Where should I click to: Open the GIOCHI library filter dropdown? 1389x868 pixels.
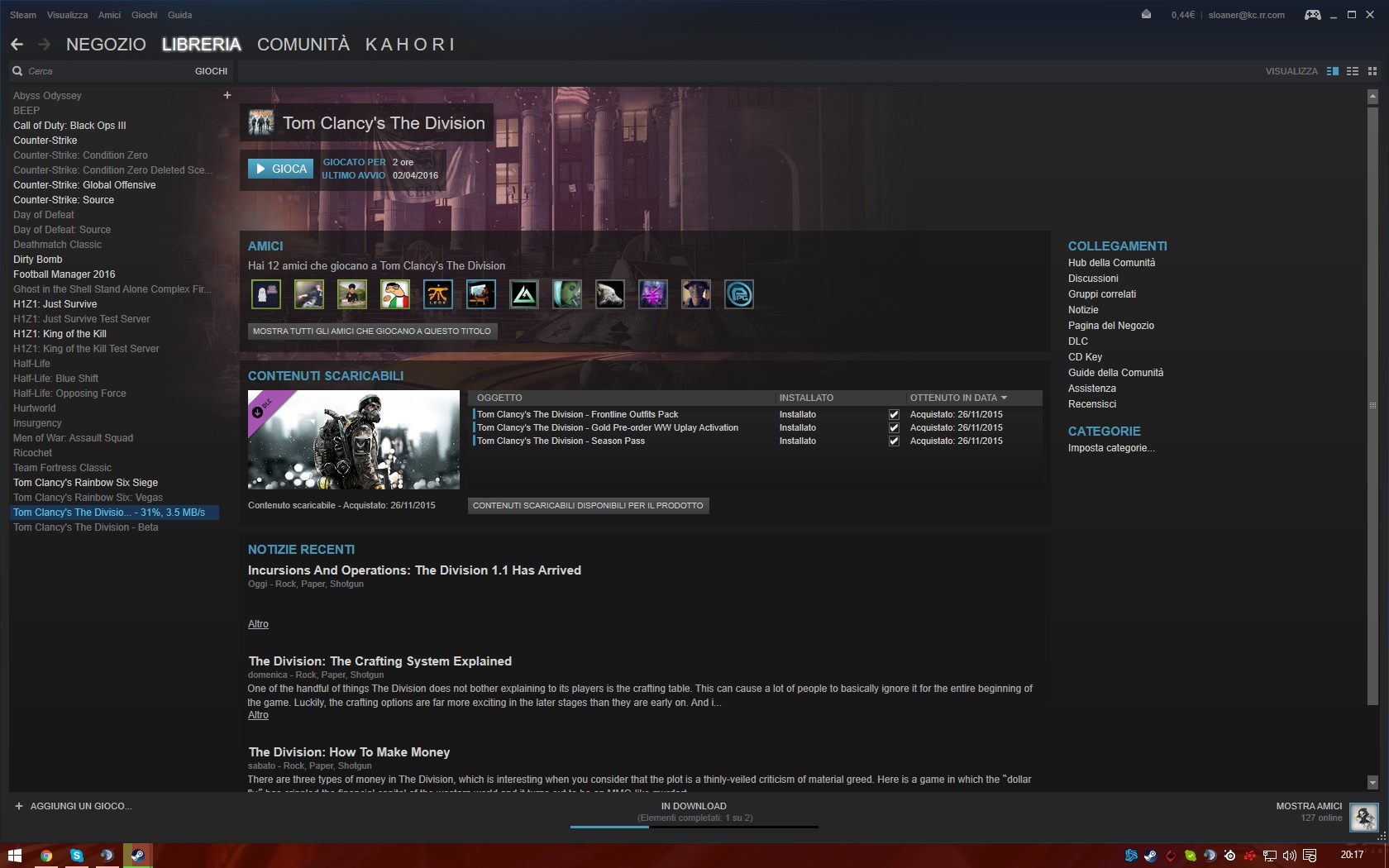[211, 71]
